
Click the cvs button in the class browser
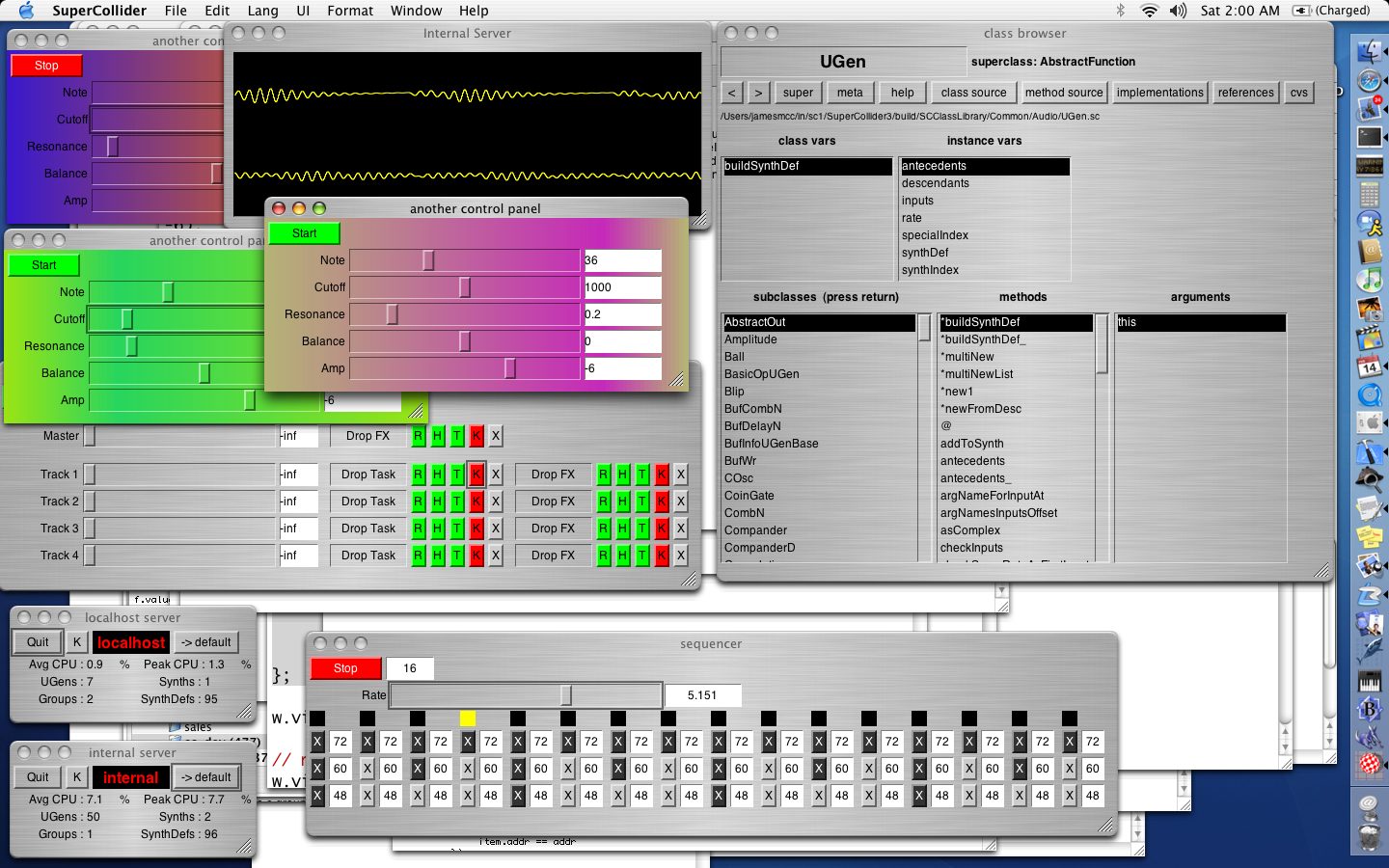click(1298, 92)
